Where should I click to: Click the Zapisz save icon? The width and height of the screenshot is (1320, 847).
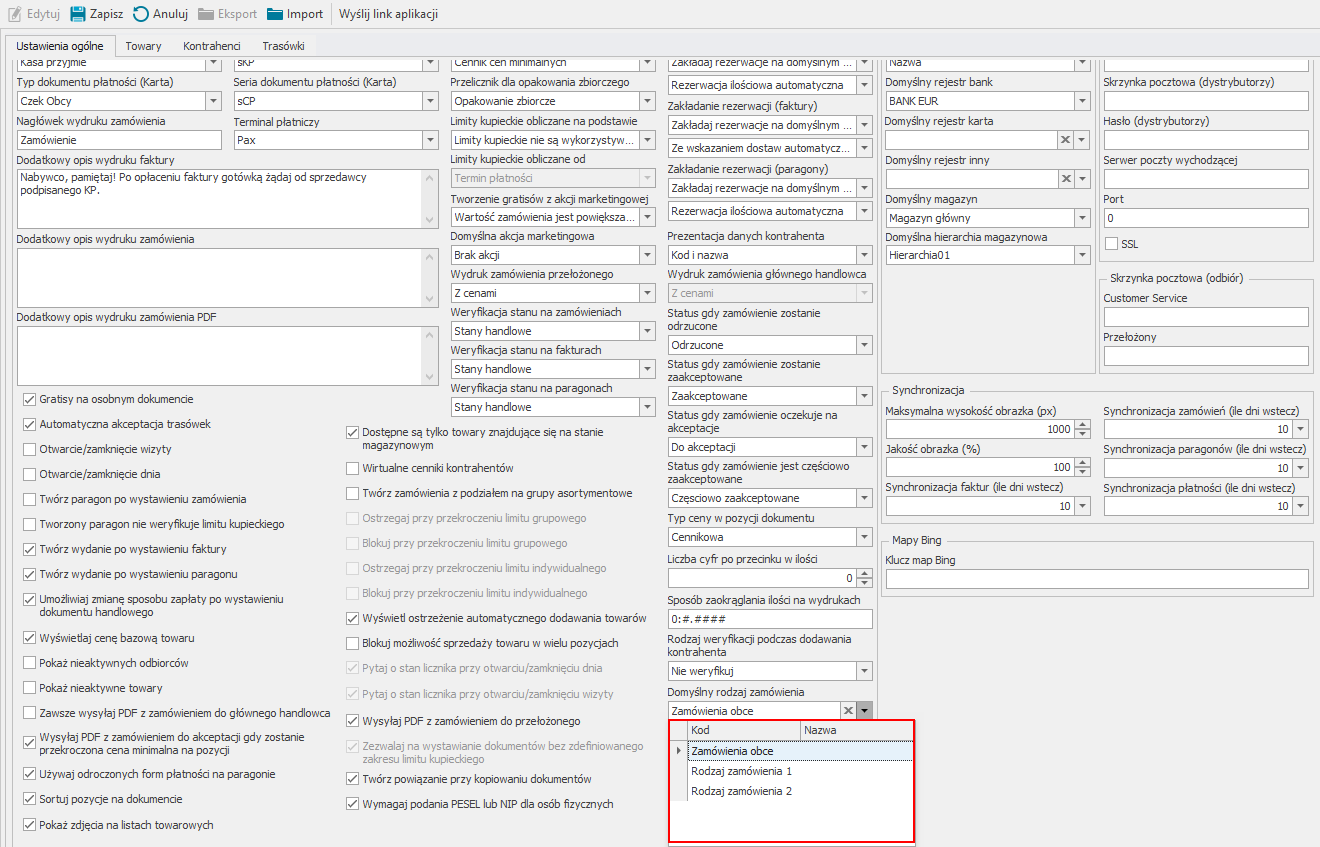coord(78,14)
